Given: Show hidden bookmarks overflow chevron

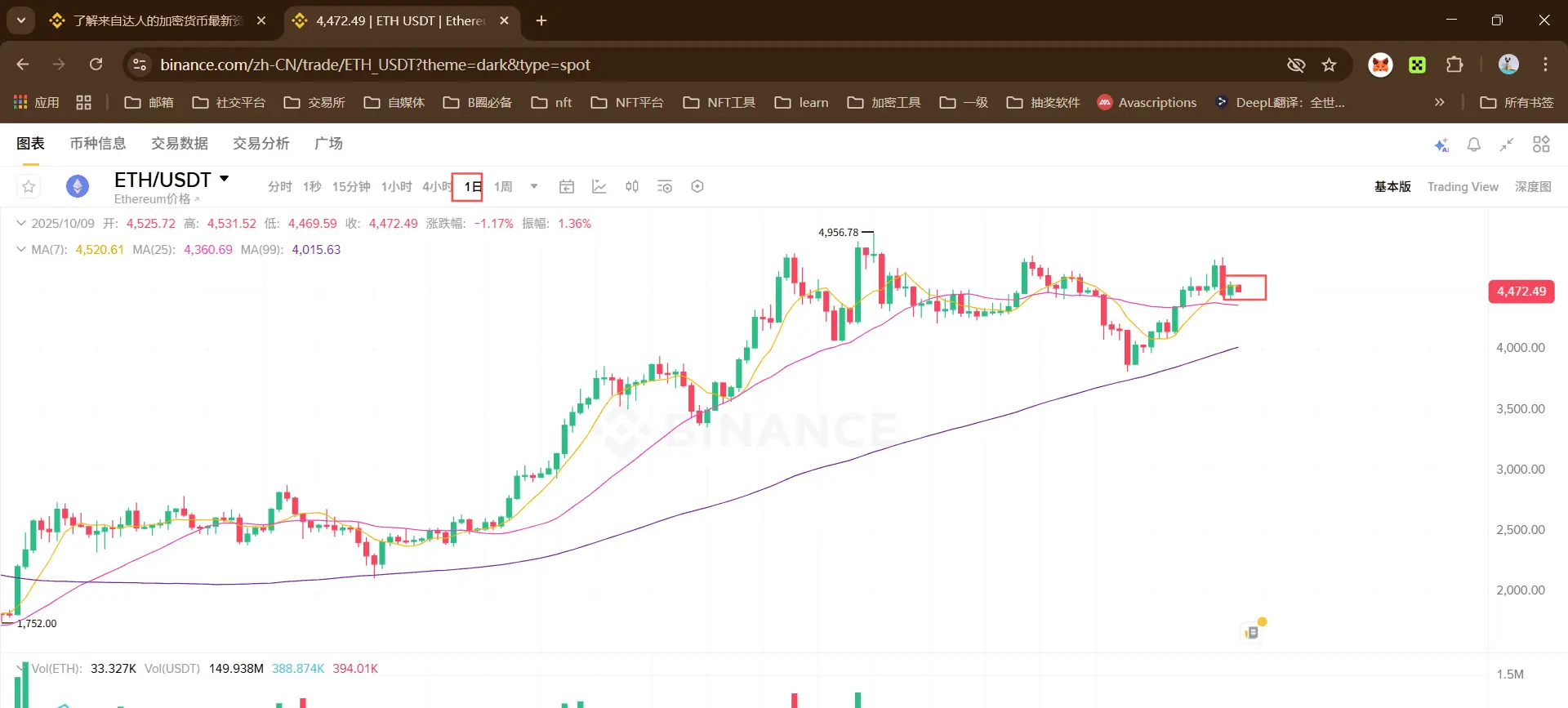Looking at the screenshot, I should (x=1439, y=102).
